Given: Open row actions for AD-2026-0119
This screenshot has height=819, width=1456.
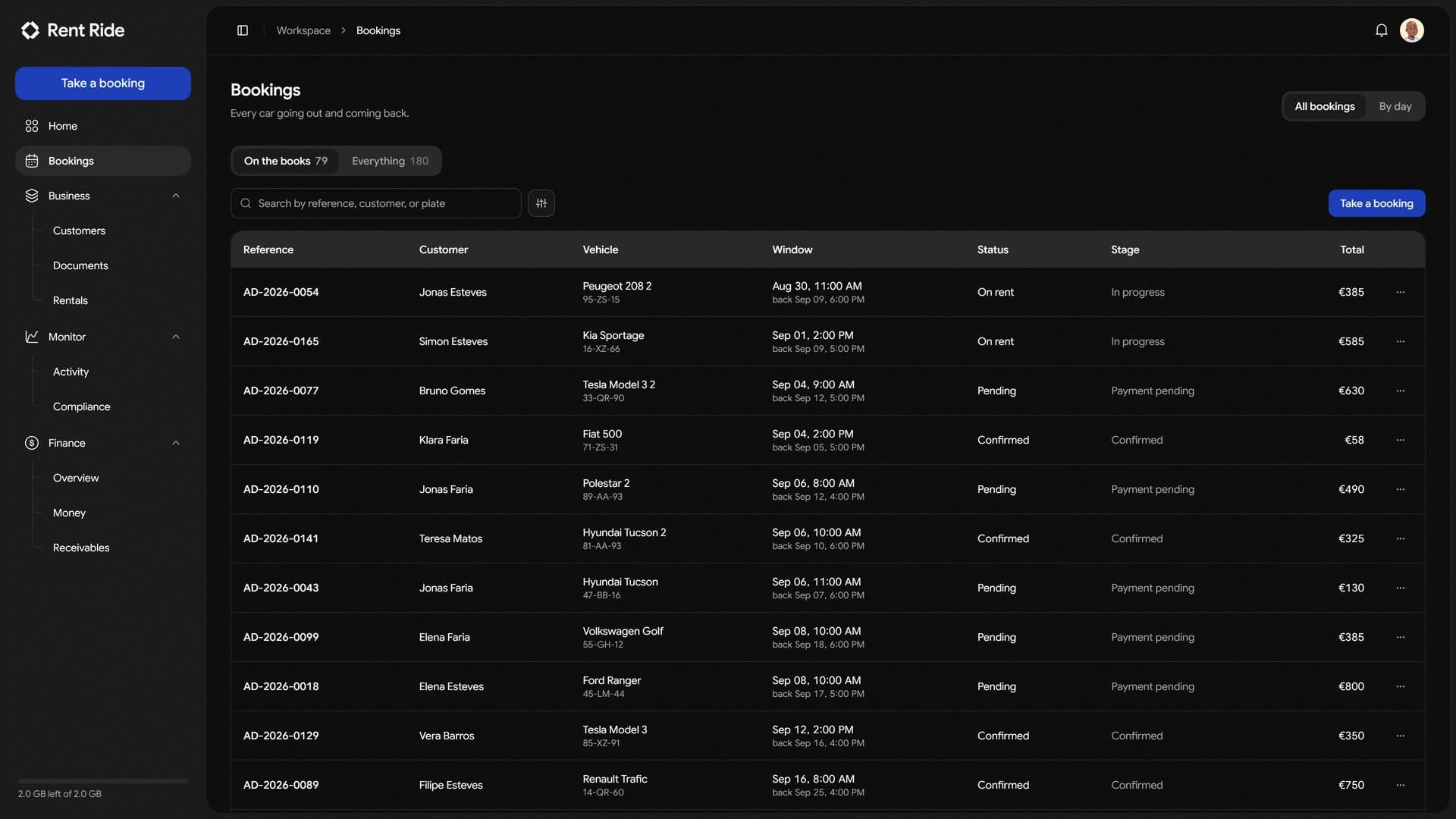Looking at the screenshot, I should coord(1400,440).
